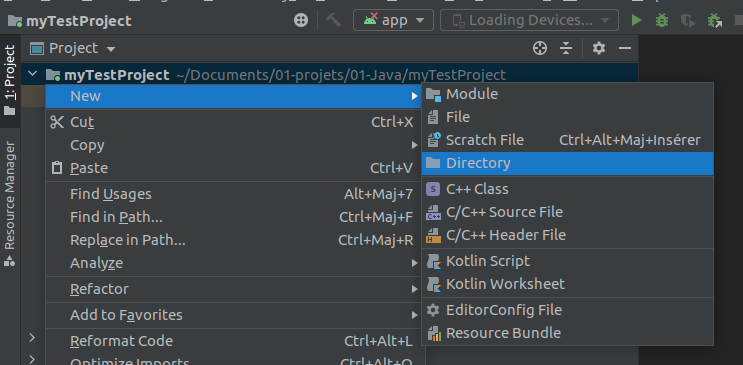This screenshot has height=365, width=743.
Task: Select the myTestProject root tree row
Action: point(330,75)
